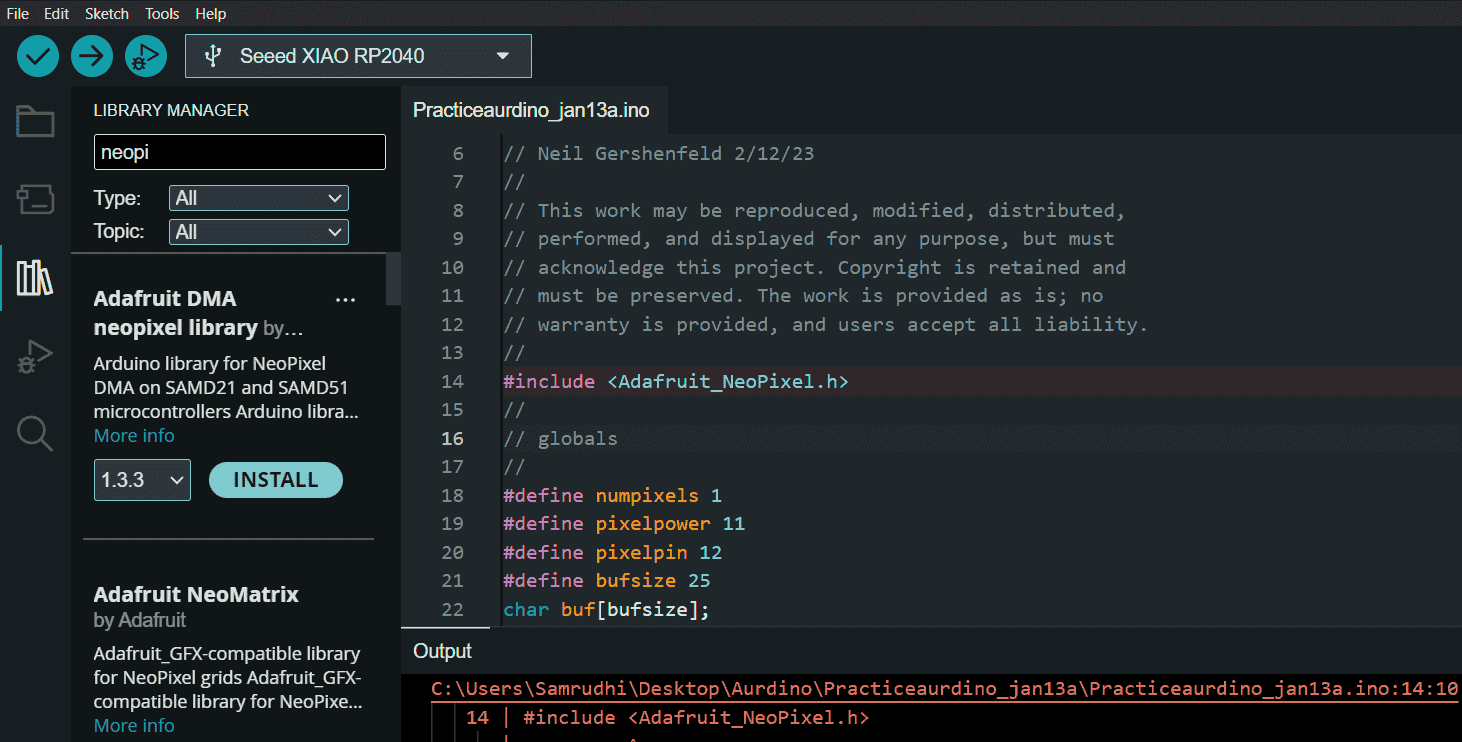Click the '#define pixelpin 12' line

[x=612, y=552]
